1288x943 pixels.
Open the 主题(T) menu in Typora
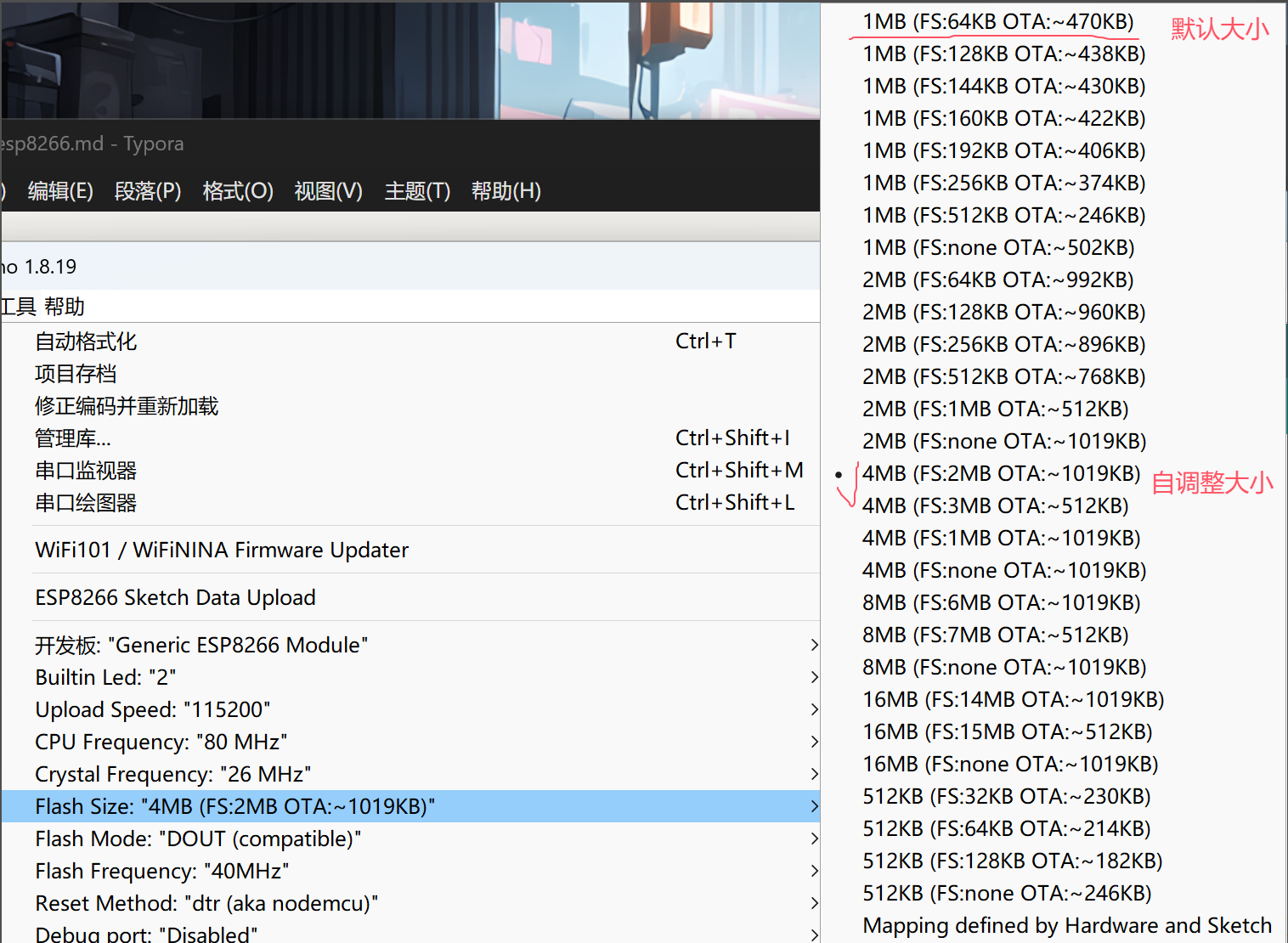tap(417, 191)
